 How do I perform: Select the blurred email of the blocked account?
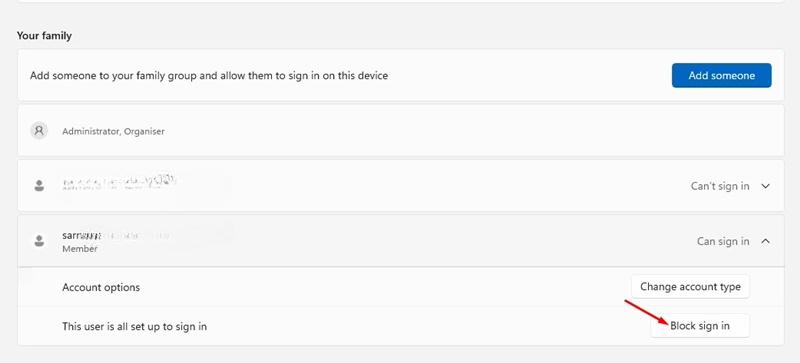click(x=119, y=183)
